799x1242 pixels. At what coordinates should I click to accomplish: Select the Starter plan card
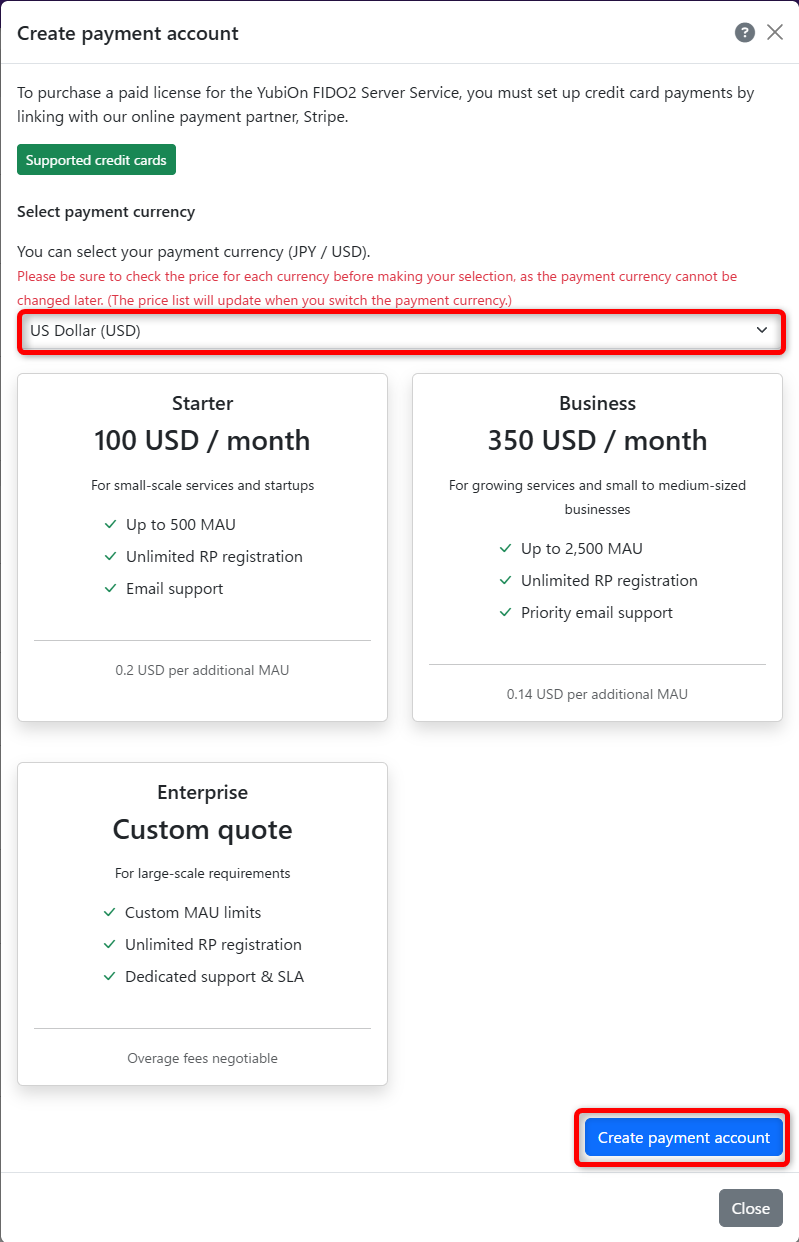tap(202, 547)
